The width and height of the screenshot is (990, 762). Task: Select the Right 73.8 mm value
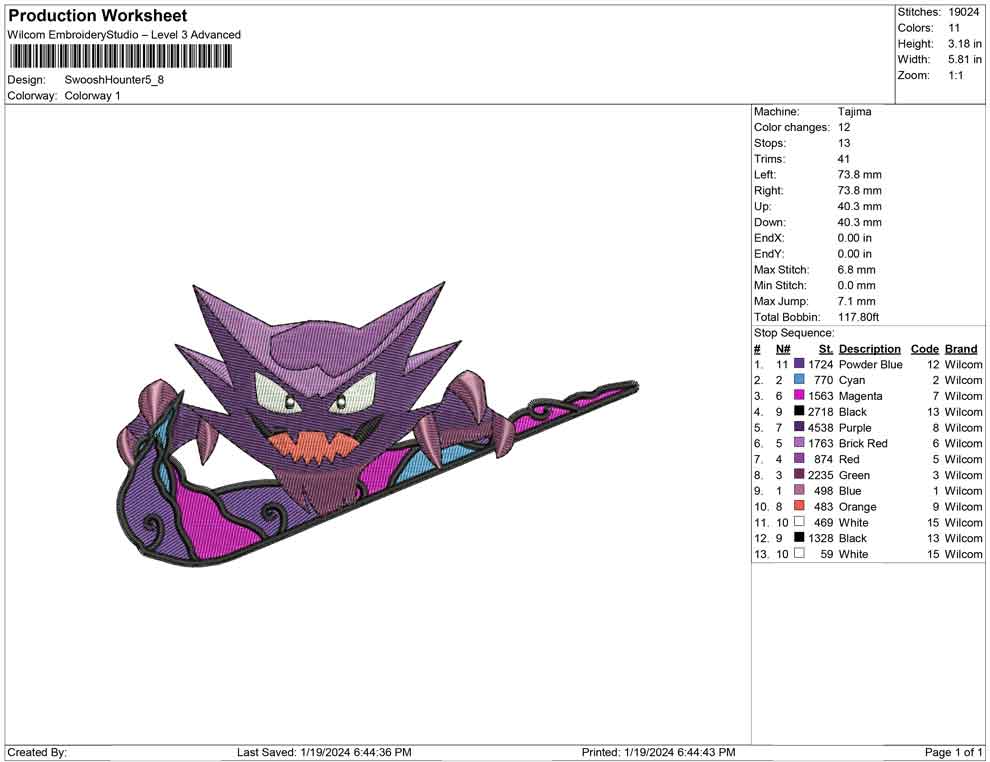(x=859, y=190)
